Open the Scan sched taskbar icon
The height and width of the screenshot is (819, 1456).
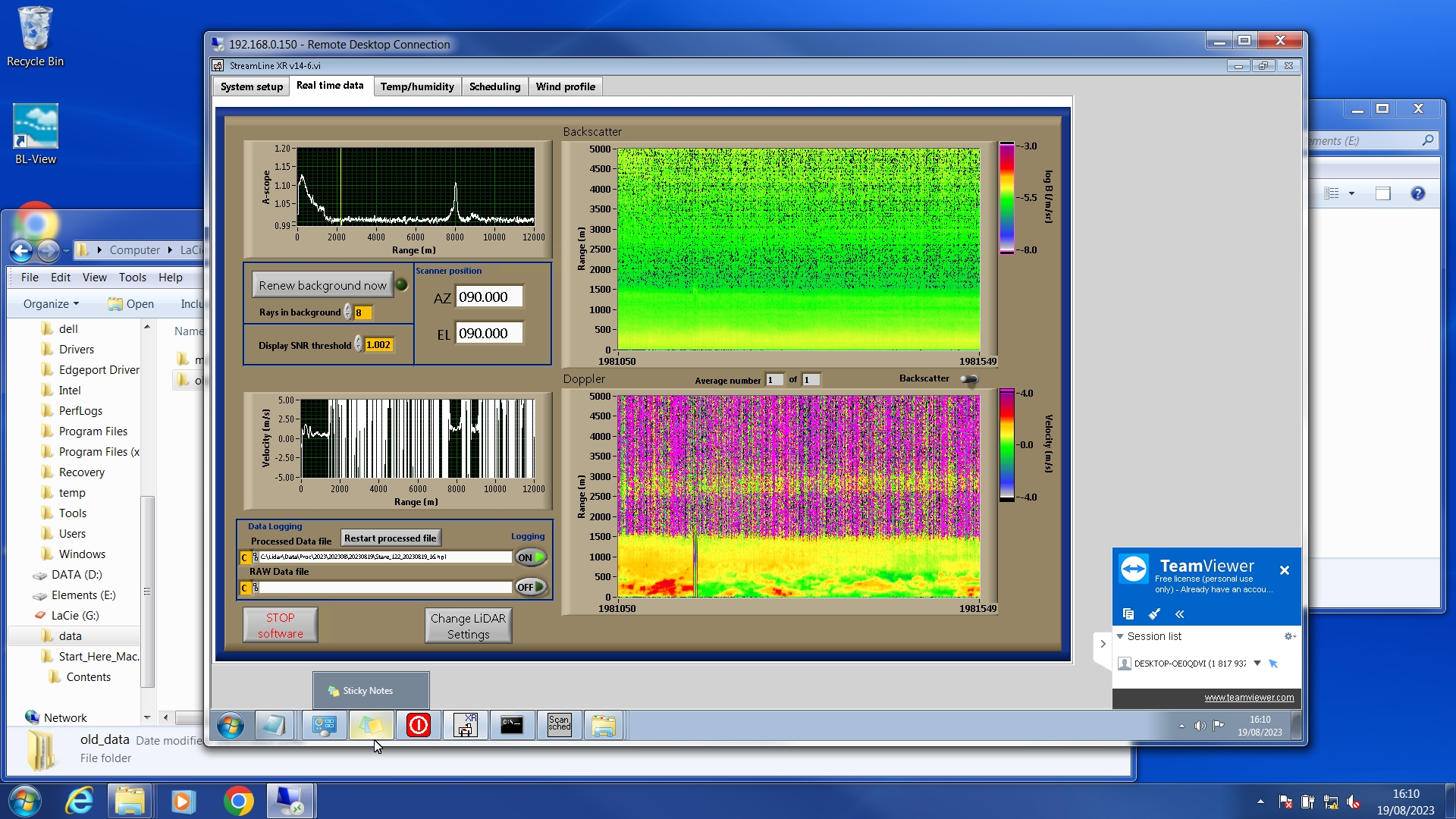click(x=559, y=726)
